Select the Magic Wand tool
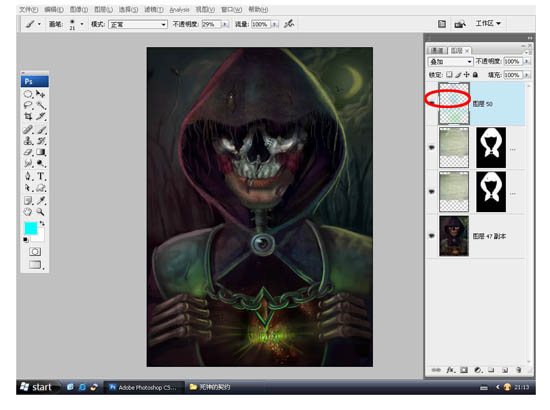This screenshot has width=550, height=410. click(41, 105)
